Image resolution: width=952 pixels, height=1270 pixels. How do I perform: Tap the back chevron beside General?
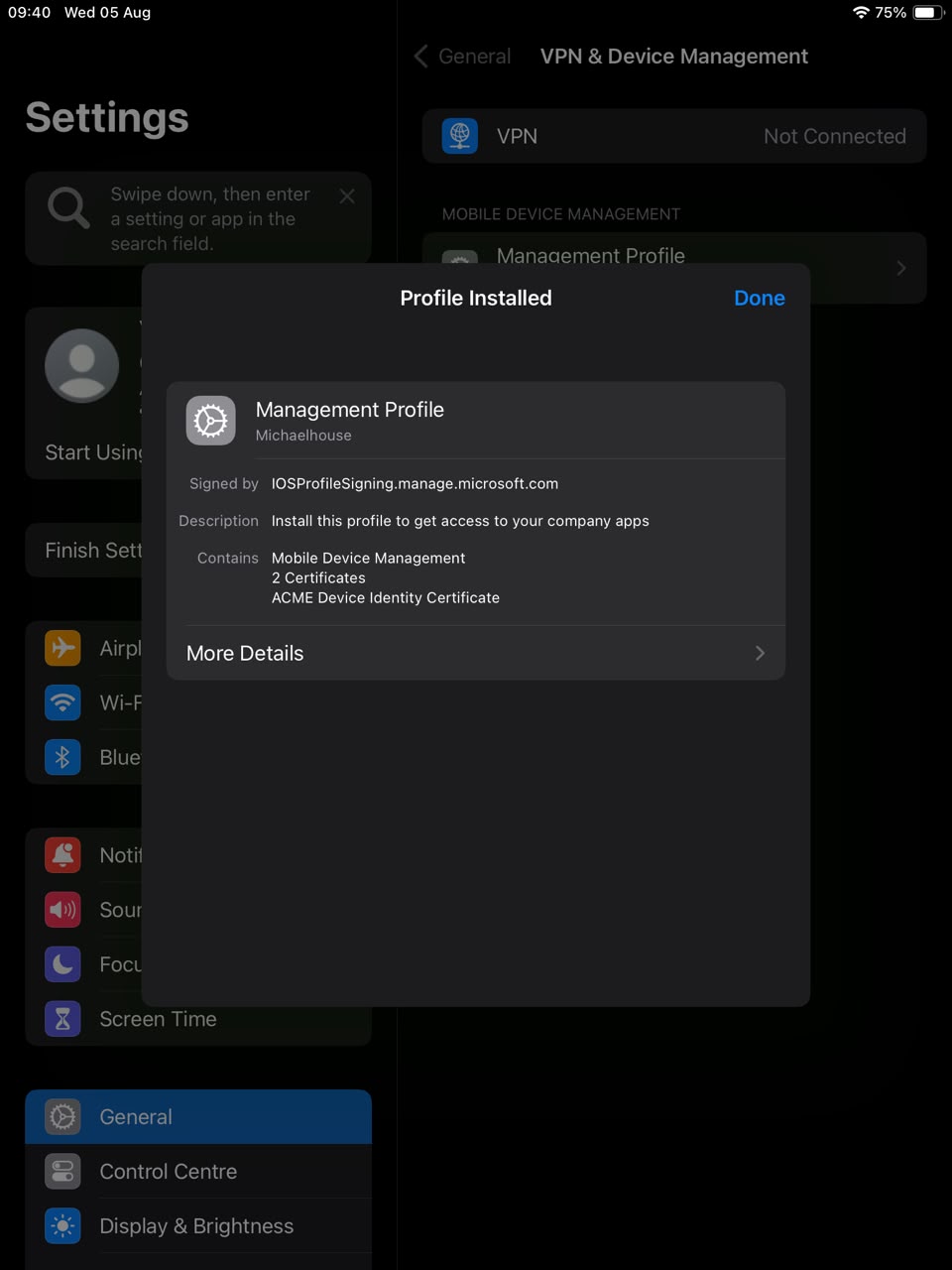pos(420,57)
